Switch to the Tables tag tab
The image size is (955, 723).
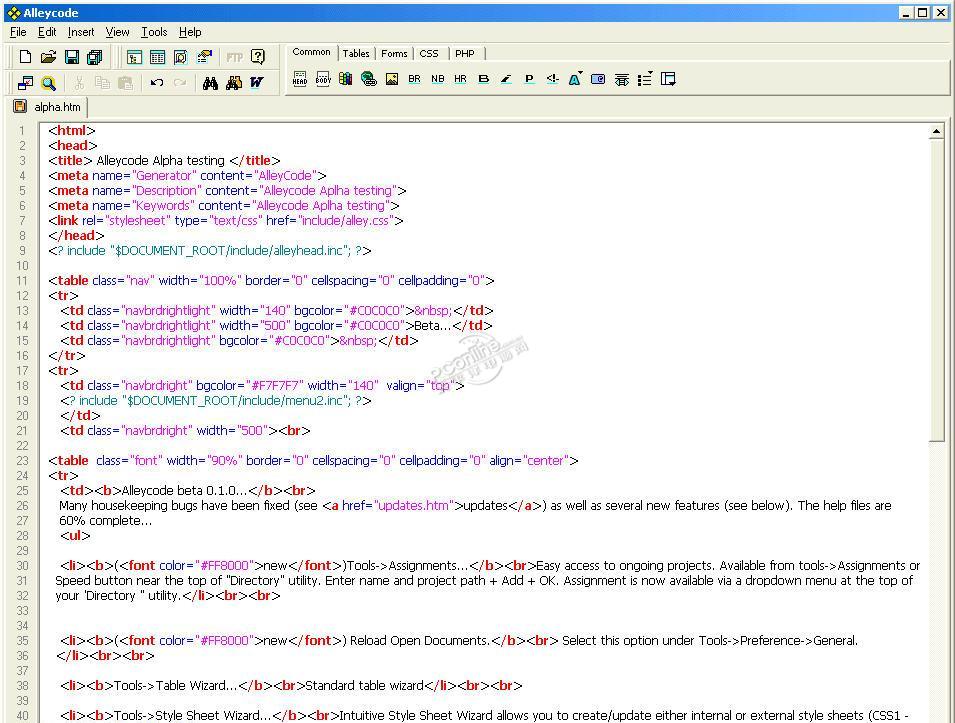(356, 54)
